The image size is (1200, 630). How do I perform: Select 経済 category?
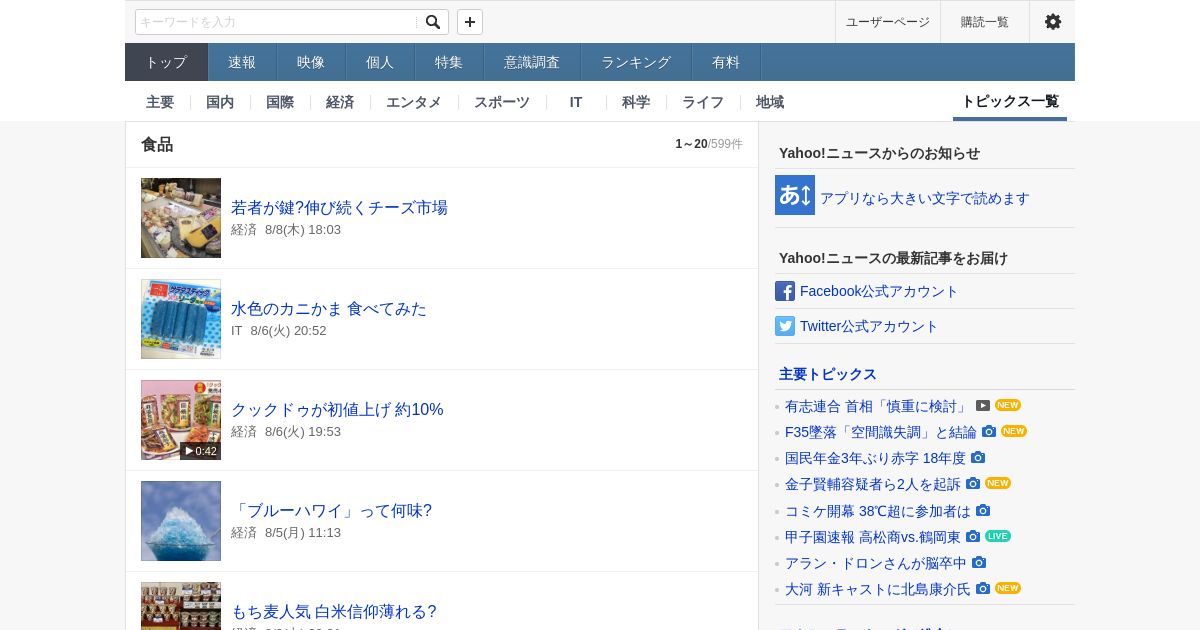click(x=340, y=102)
